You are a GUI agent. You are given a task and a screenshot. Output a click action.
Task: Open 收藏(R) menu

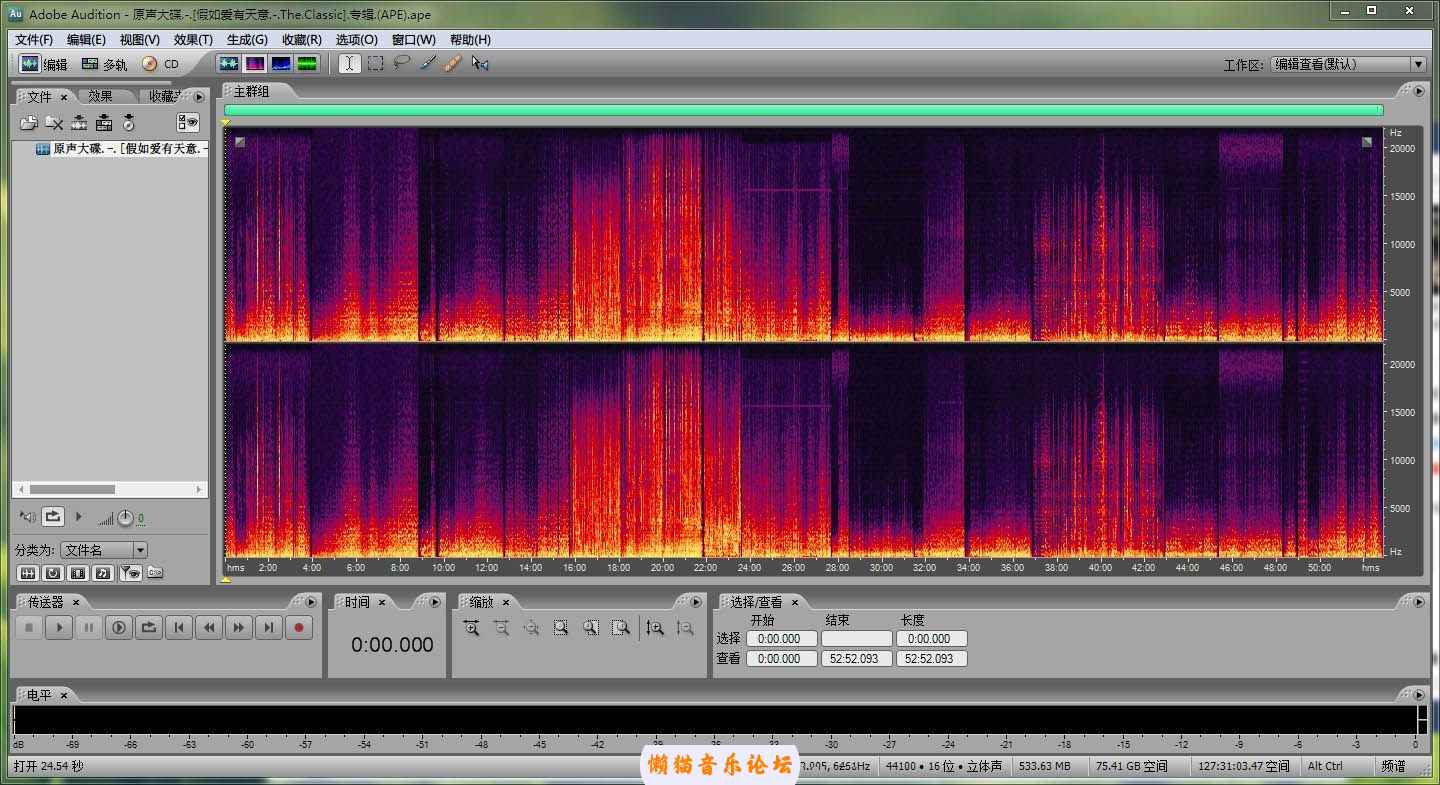click(x=301, y=40)
